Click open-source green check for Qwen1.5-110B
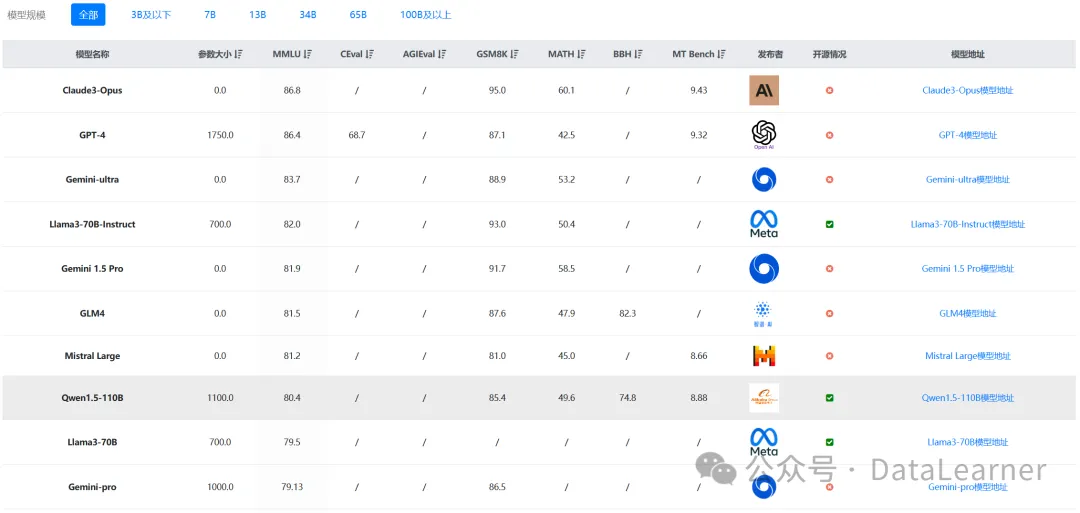 [x=829, y=398]
